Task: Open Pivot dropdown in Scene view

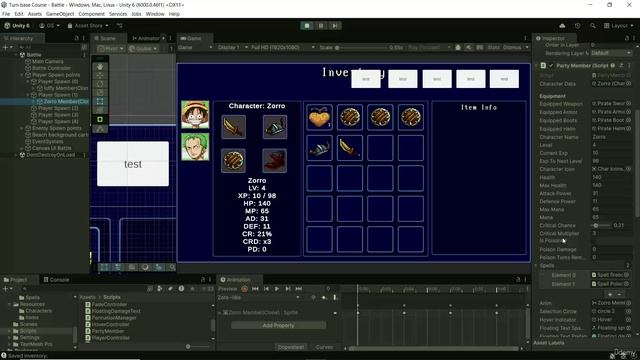Action: pyautogui.click(x=111, y=49)
